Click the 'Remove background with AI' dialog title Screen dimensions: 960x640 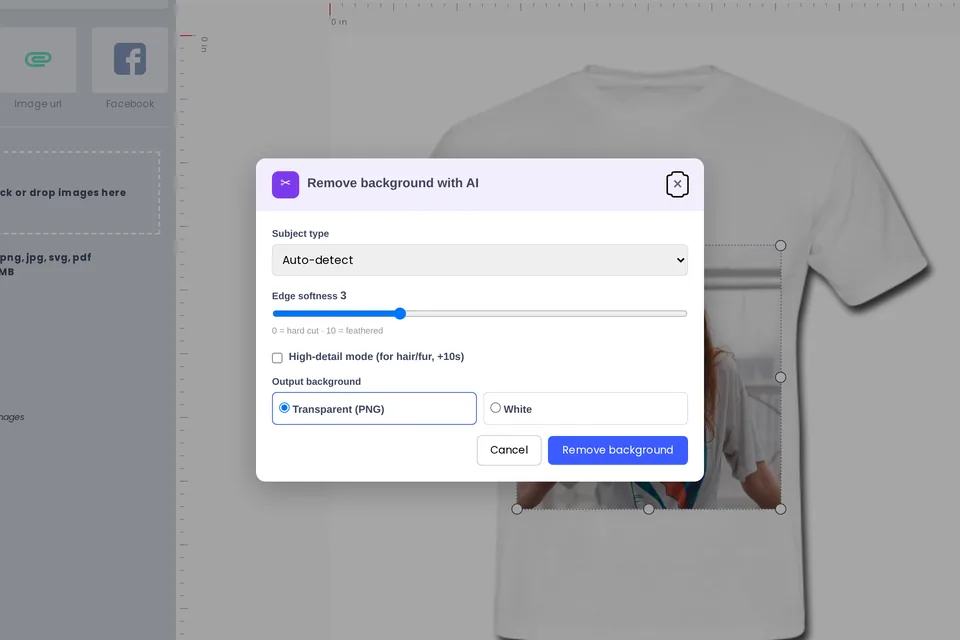point(393,183)
